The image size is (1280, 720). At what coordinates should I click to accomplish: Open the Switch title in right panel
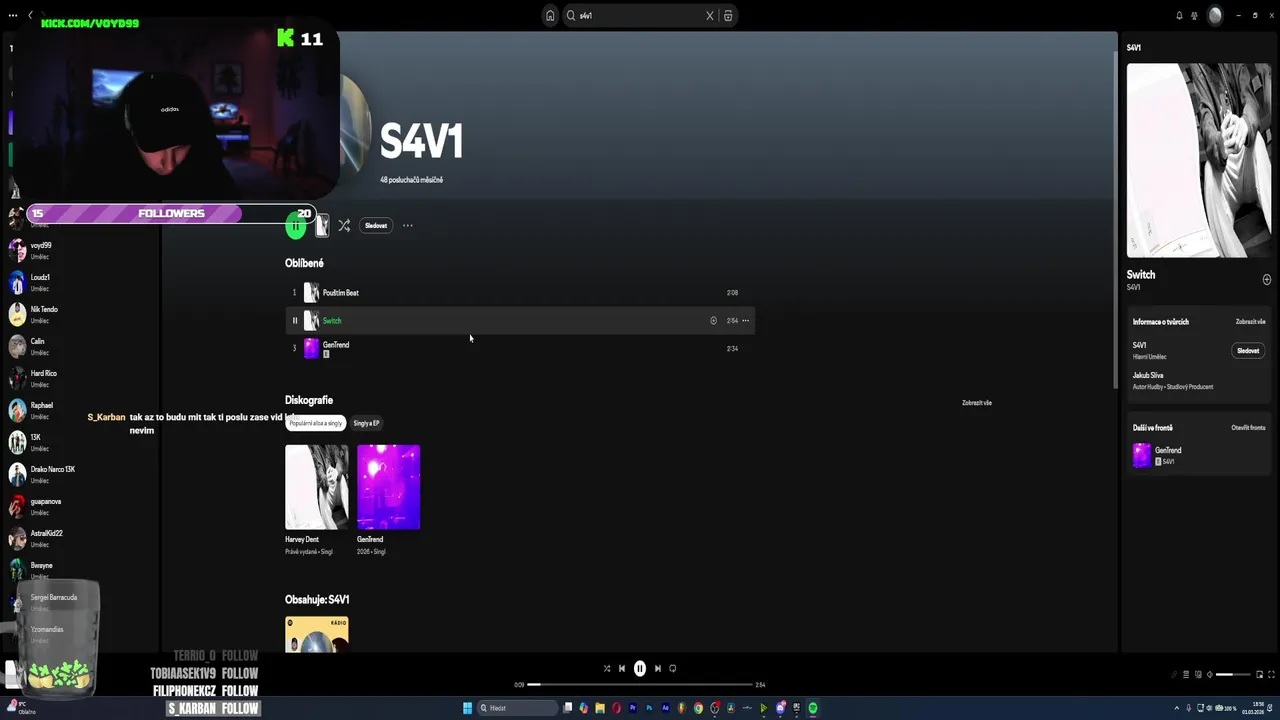(1141, 275)
